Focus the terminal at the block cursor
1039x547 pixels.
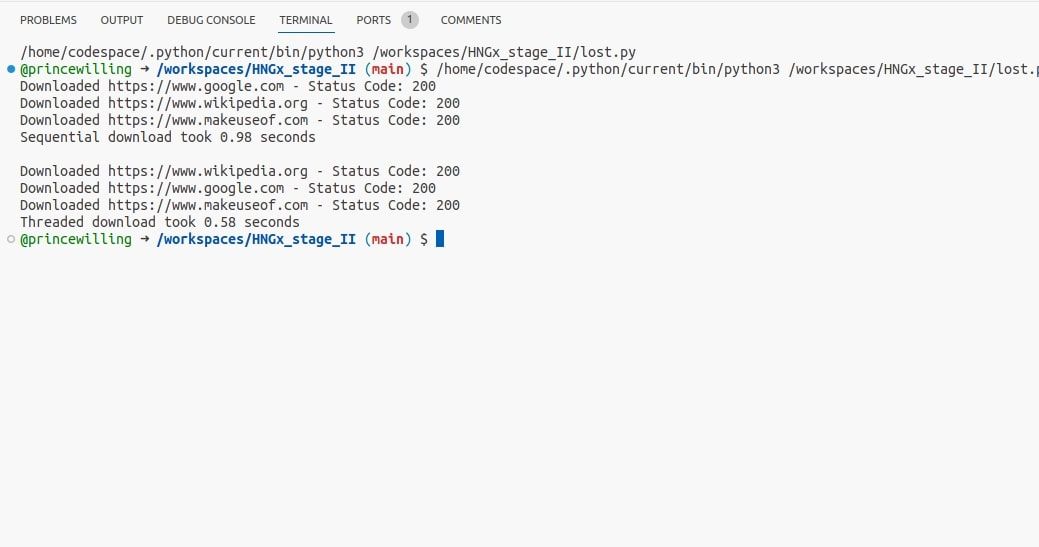[440, 239]
